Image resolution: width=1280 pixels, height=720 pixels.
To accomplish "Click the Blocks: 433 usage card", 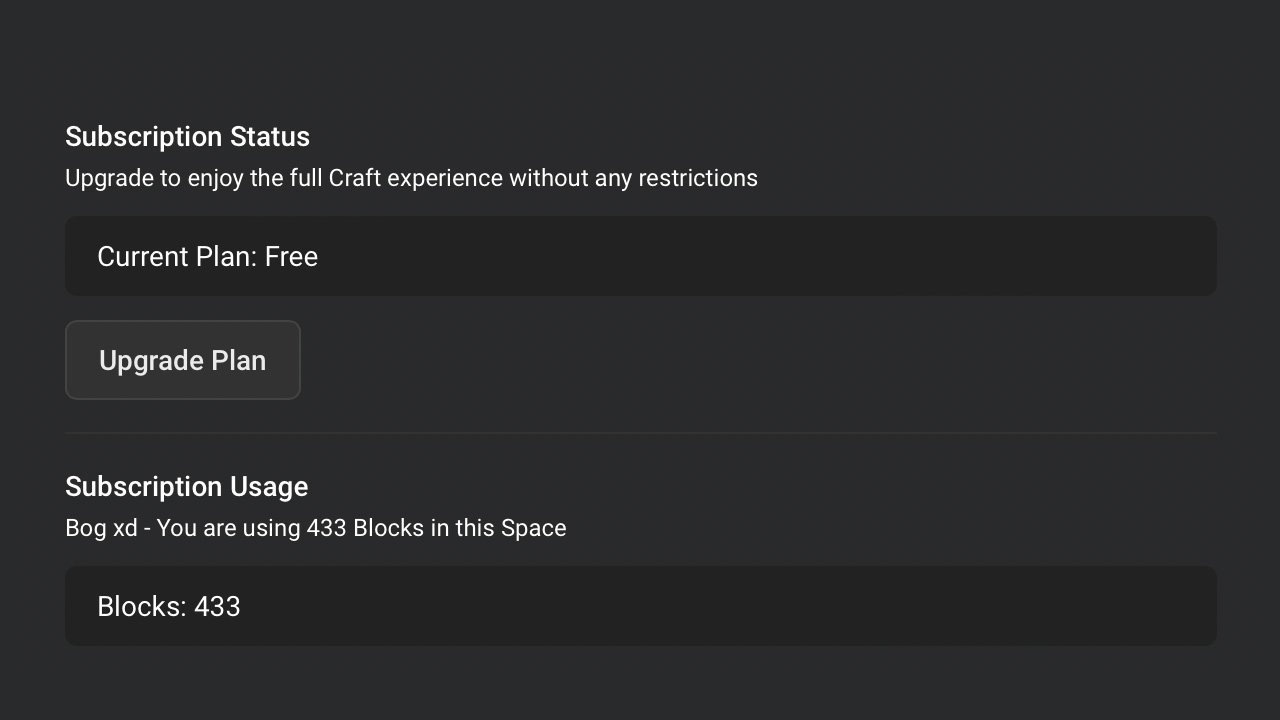I will click(x=640, y=606).
